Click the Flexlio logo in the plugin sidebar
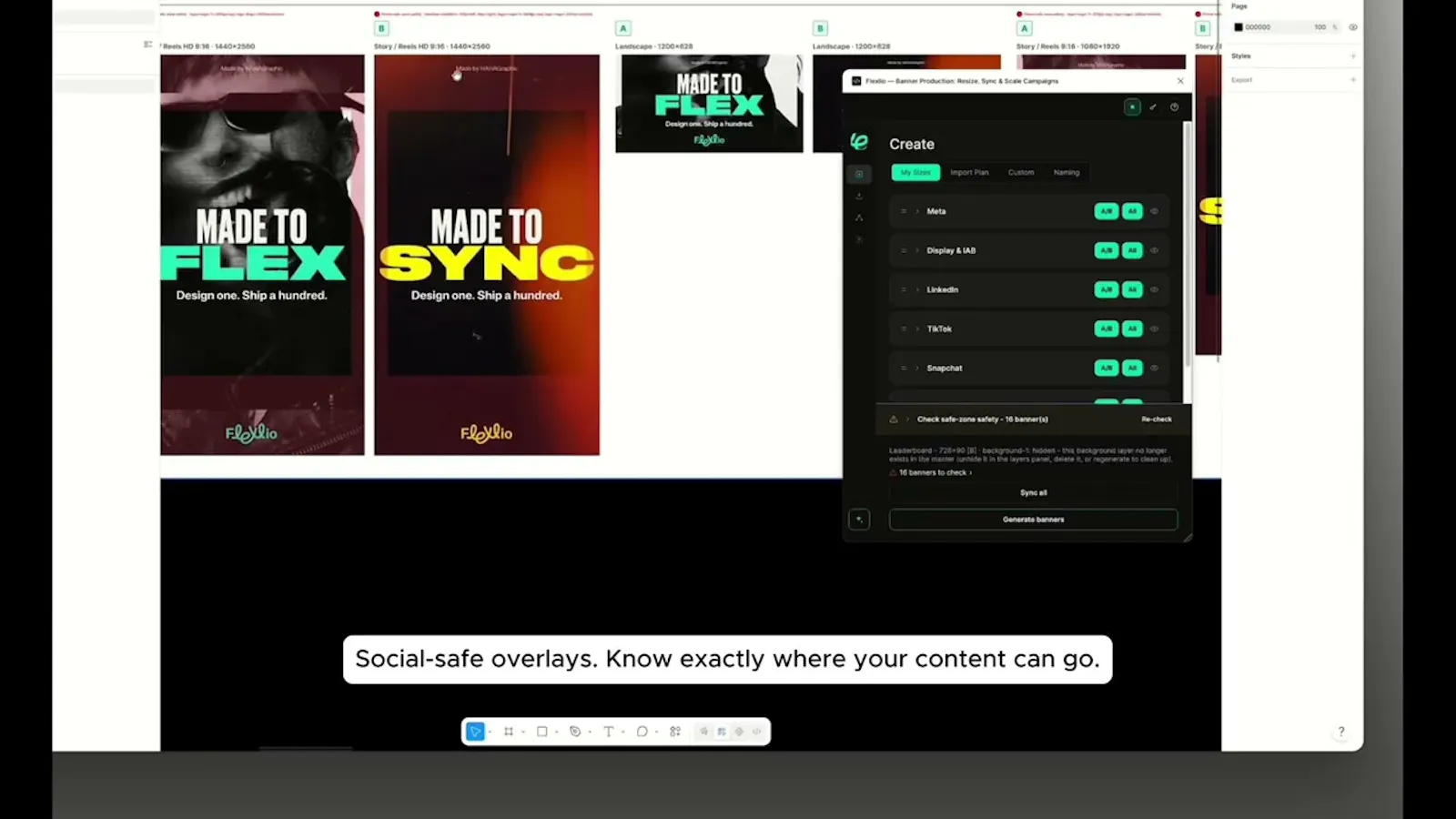1456x819 pixels. click(859, 141)
